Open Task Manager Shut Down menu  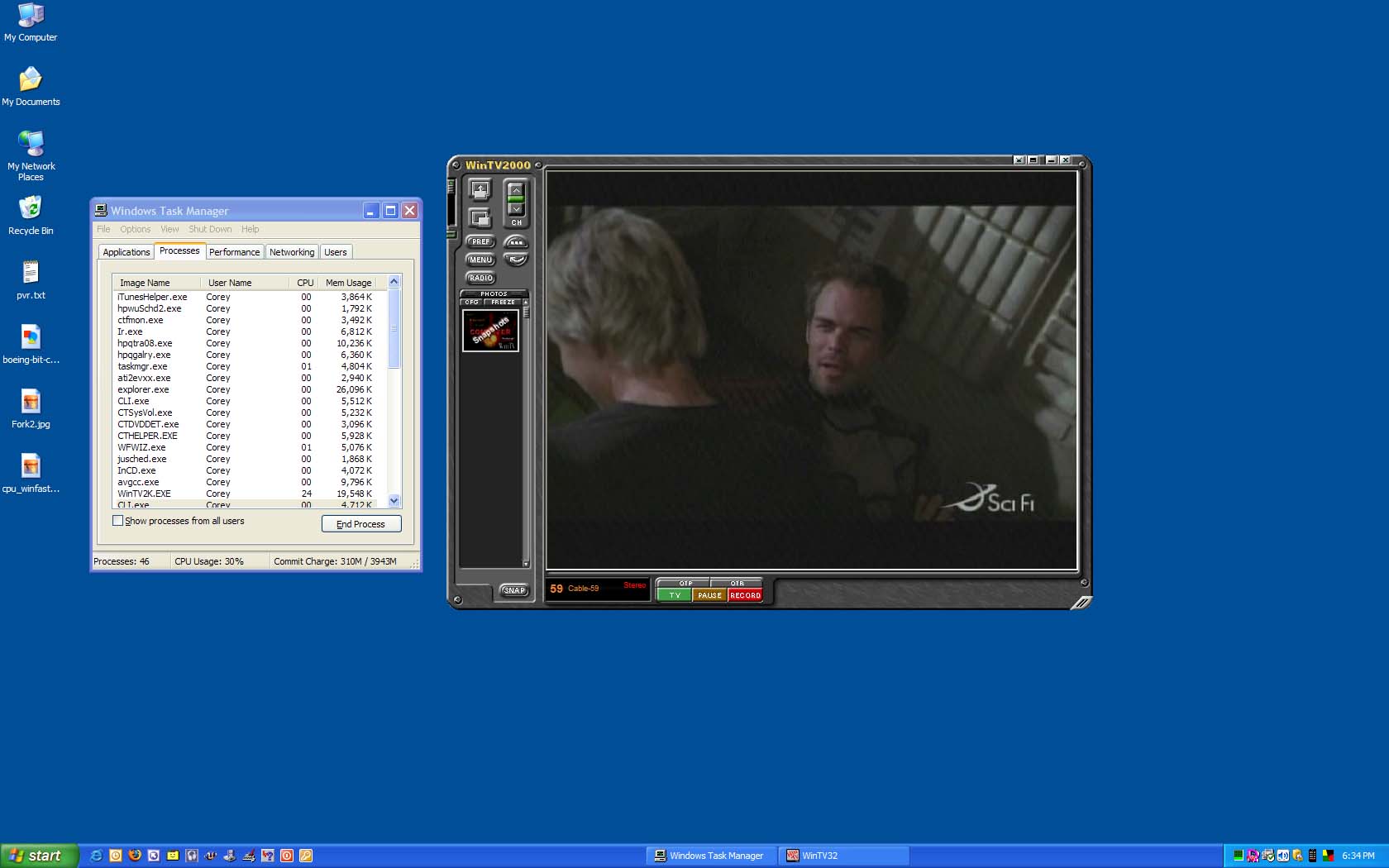(x=210, y=229)
